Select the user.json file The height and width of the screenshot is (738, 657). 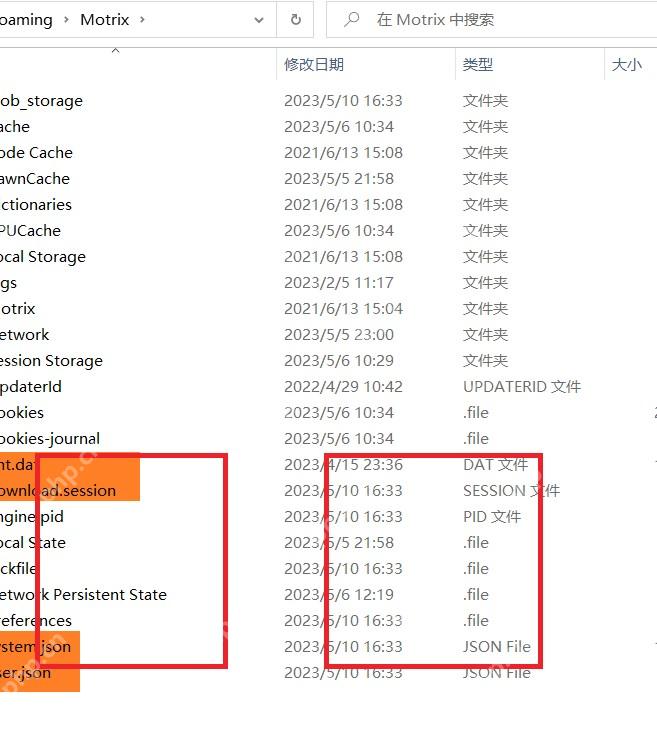[25, 673]
